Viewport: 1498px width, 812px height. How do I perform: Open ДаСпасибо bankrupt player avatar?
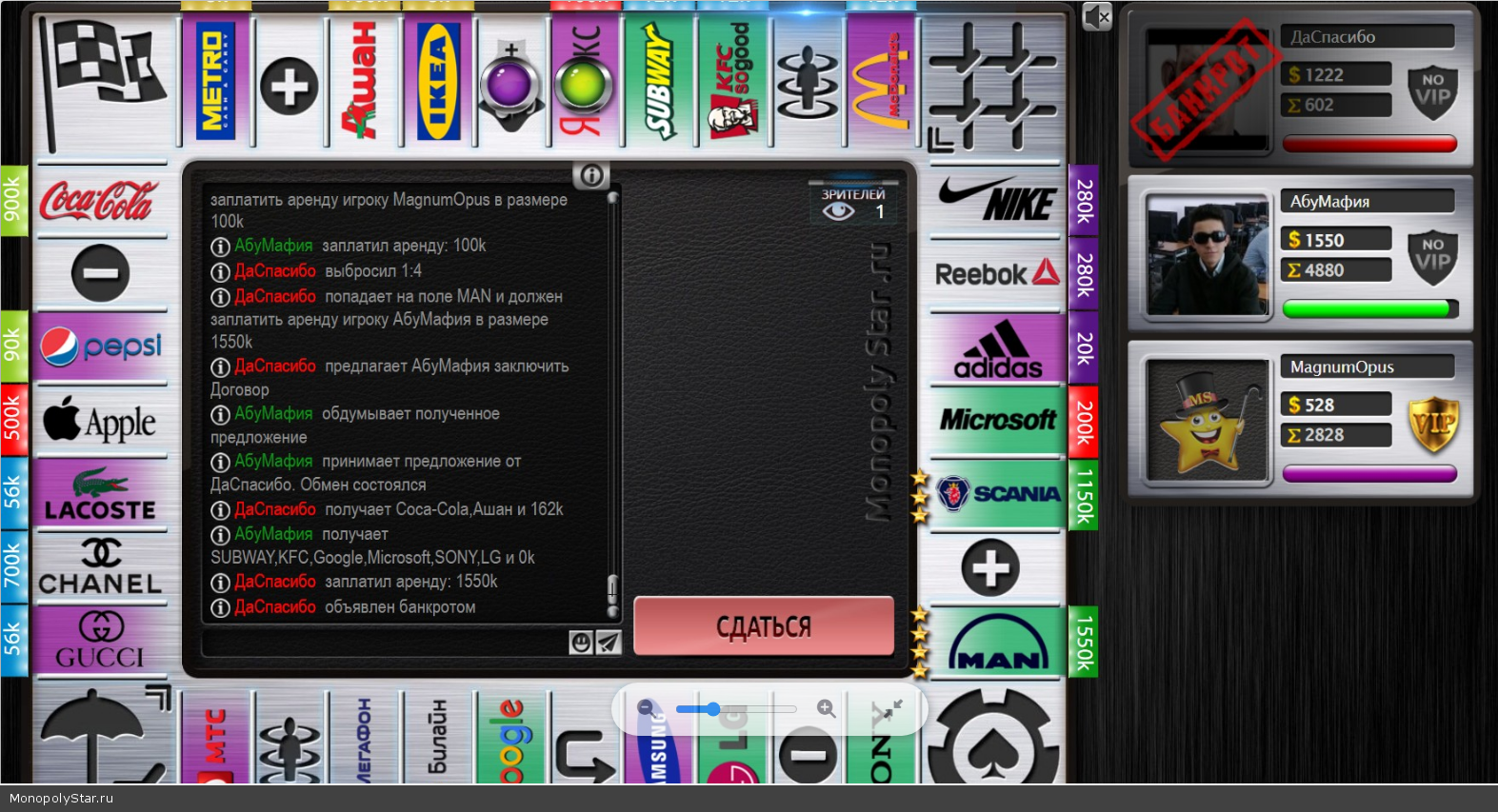pyautogui.click(x=1208, y=89)
